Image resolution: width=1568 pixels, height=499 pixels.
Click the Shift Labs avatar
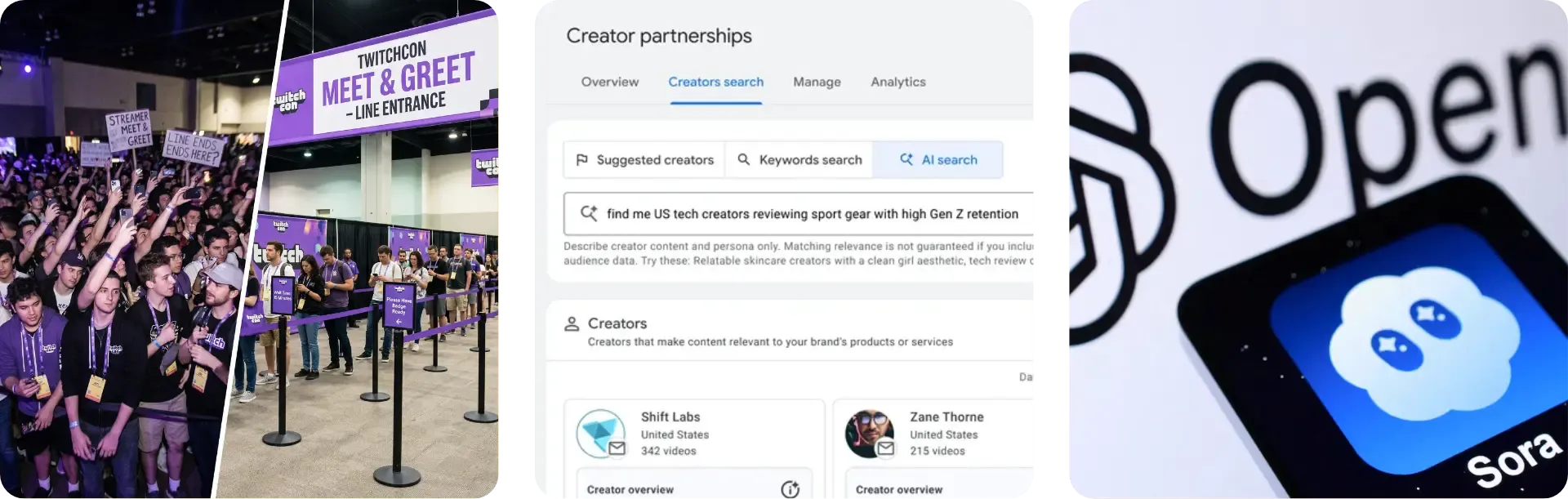[x=599, y=432]
